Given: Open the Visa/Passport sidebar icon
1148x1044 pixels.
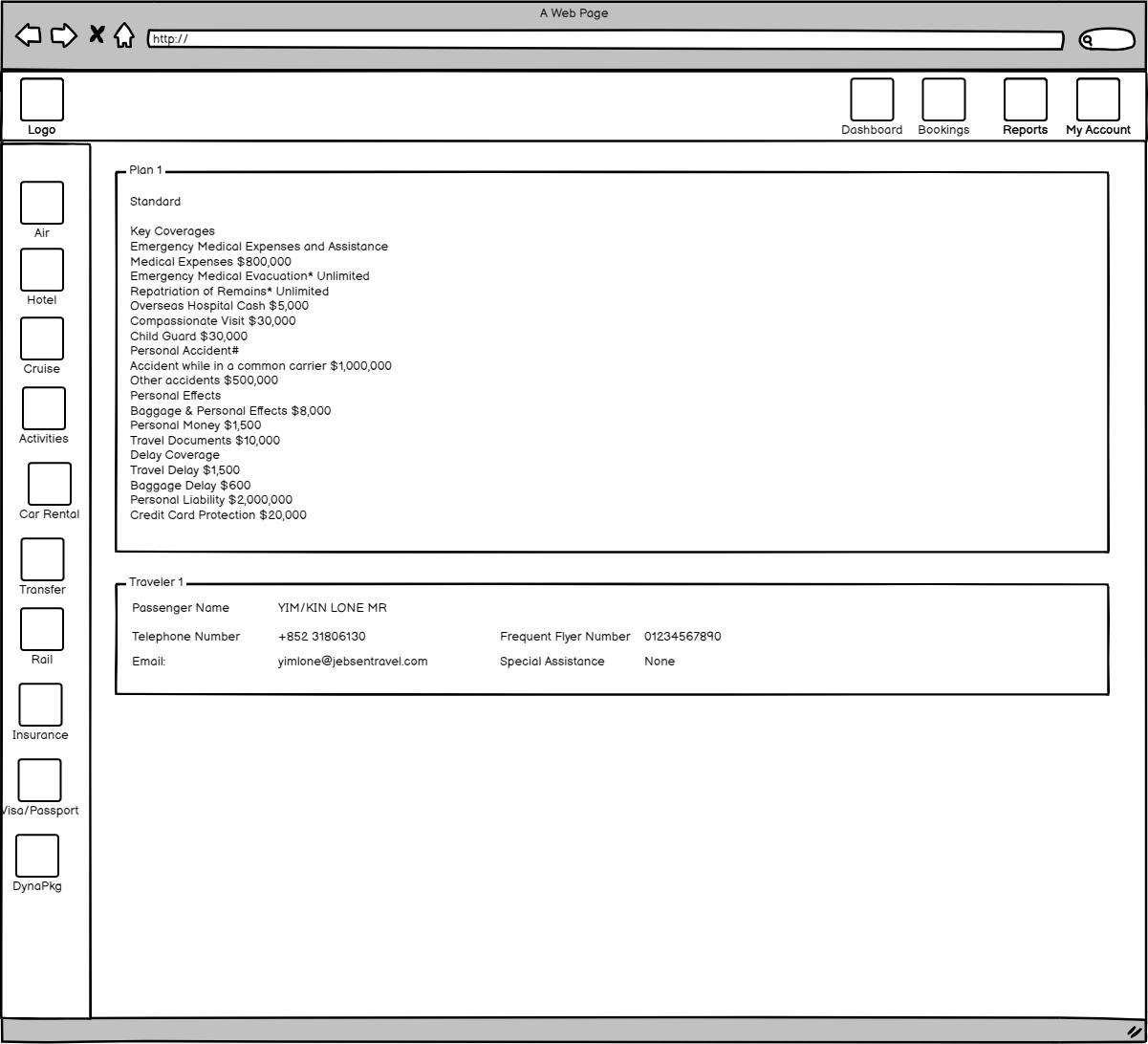Looking at the screenshot, I should coord(40,780).
